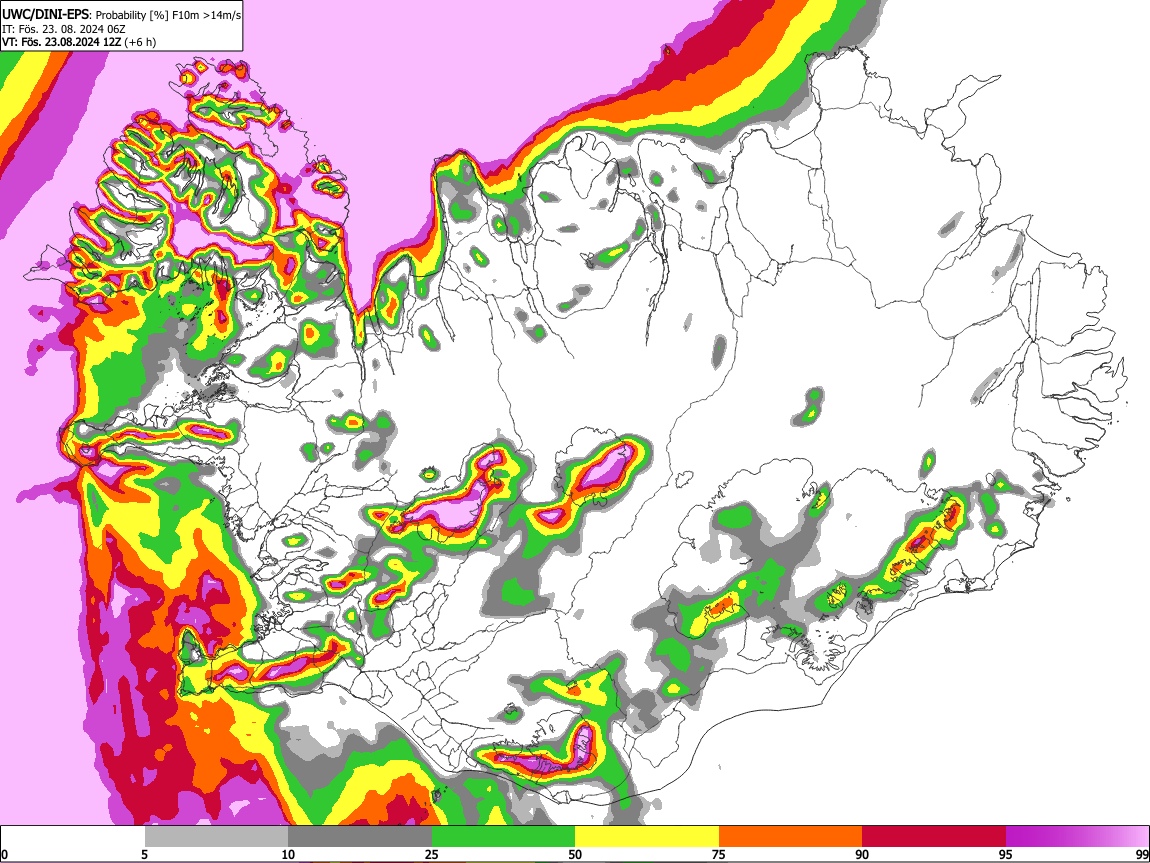Screen dimensions: 1150x863
Task: Click the legend label '10'
Action: (288, 854)
